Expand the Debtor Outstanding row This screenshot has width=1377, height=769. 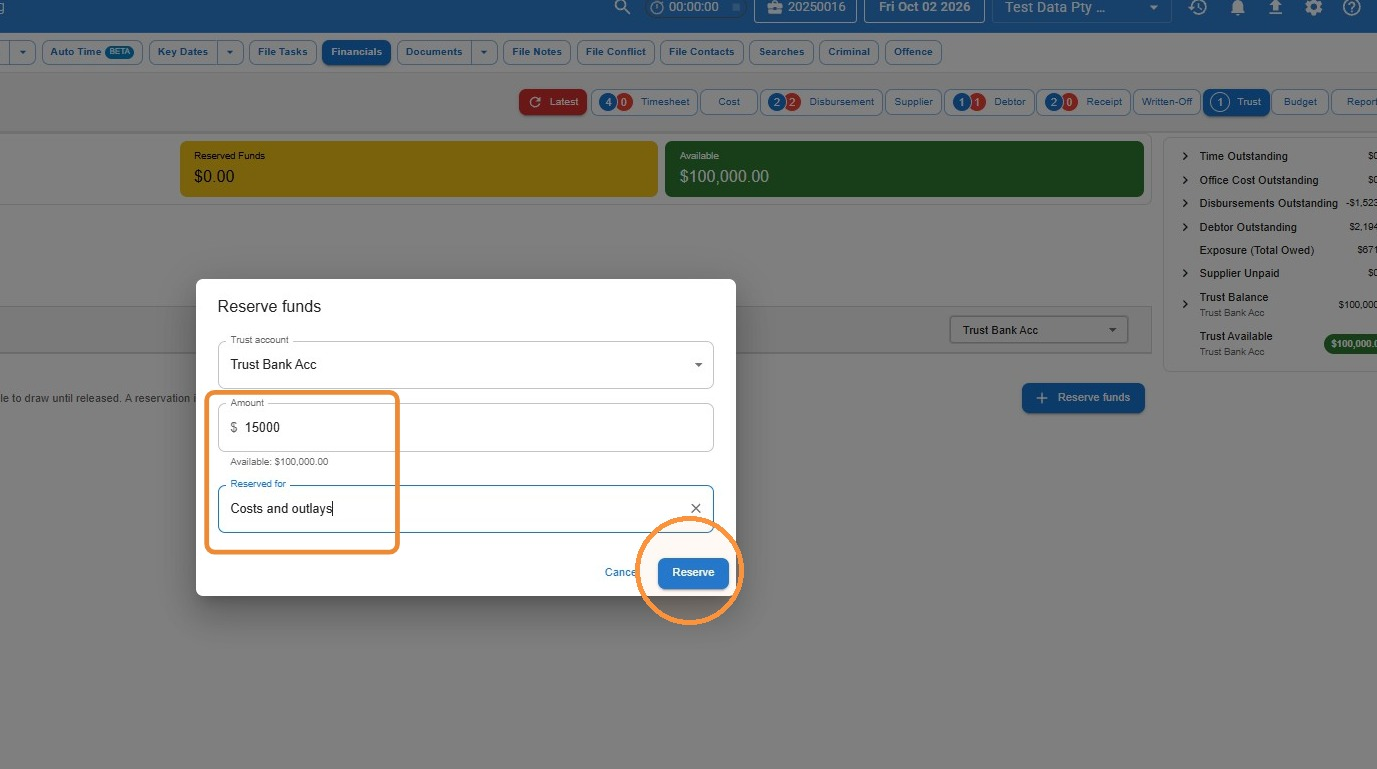[x=1185, y=227]
